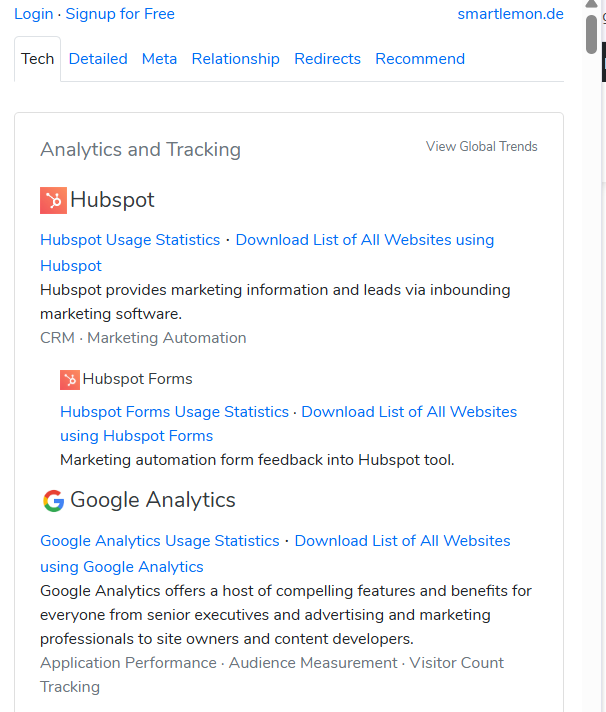This screenshot has width=606, height=712.
Task: Open Signup for Free link
Action: pos(120,14)
